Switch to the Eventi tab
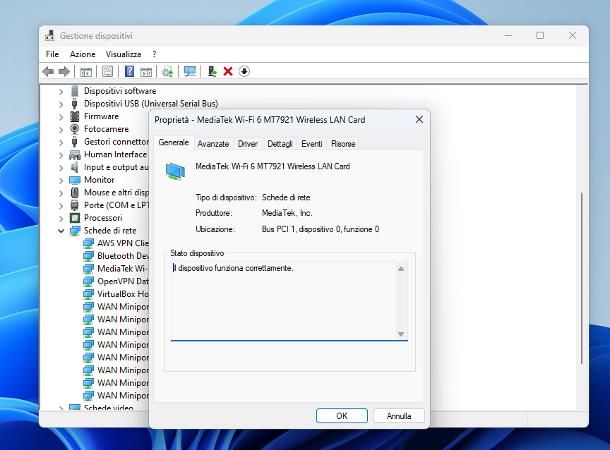 312,144
